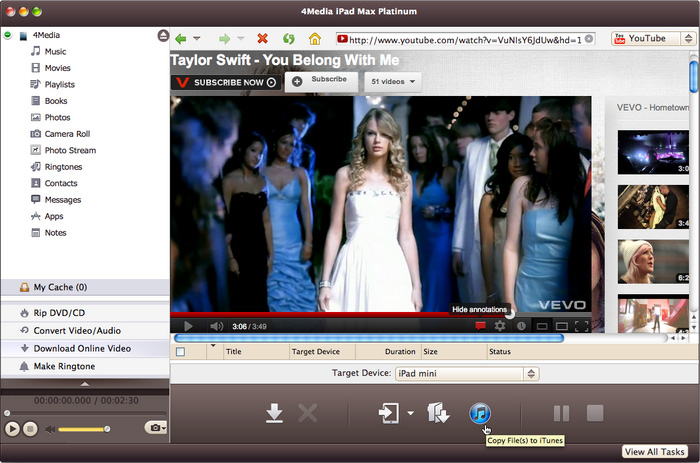Click the View All Tasks button
Screen dimensions: 700x463
point(655,452)
